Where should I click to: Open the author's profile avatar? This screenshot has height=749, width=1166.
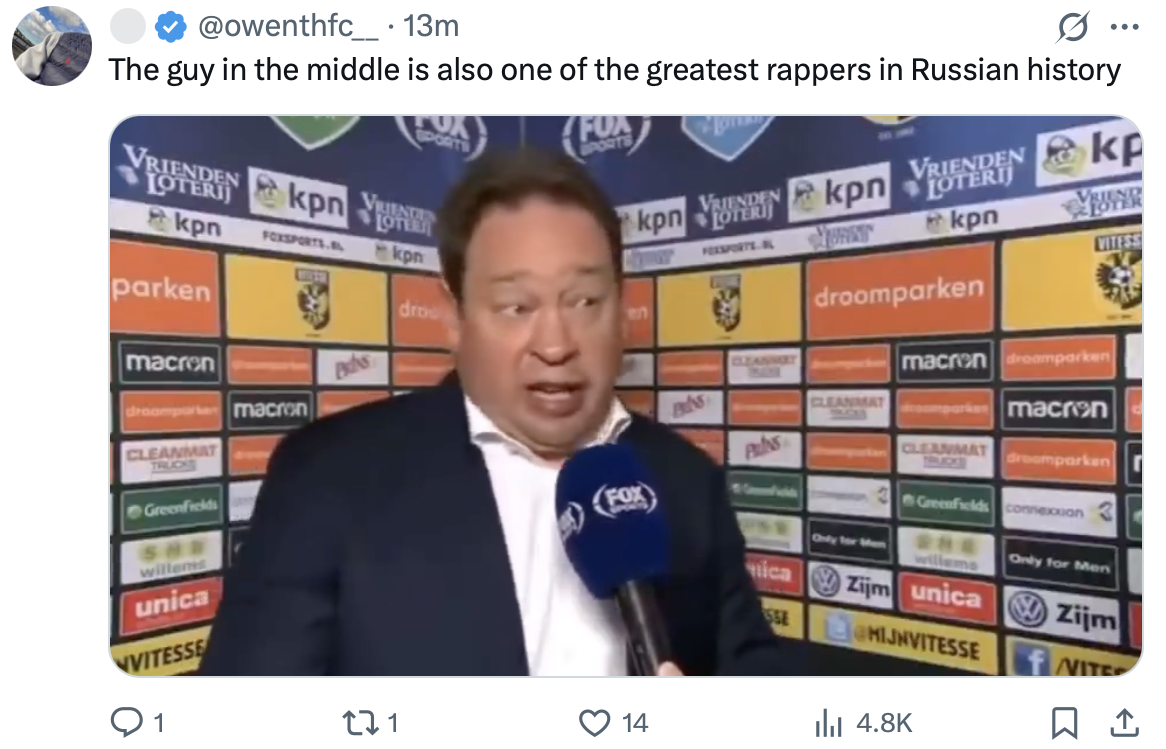click(x=52, y=46)
